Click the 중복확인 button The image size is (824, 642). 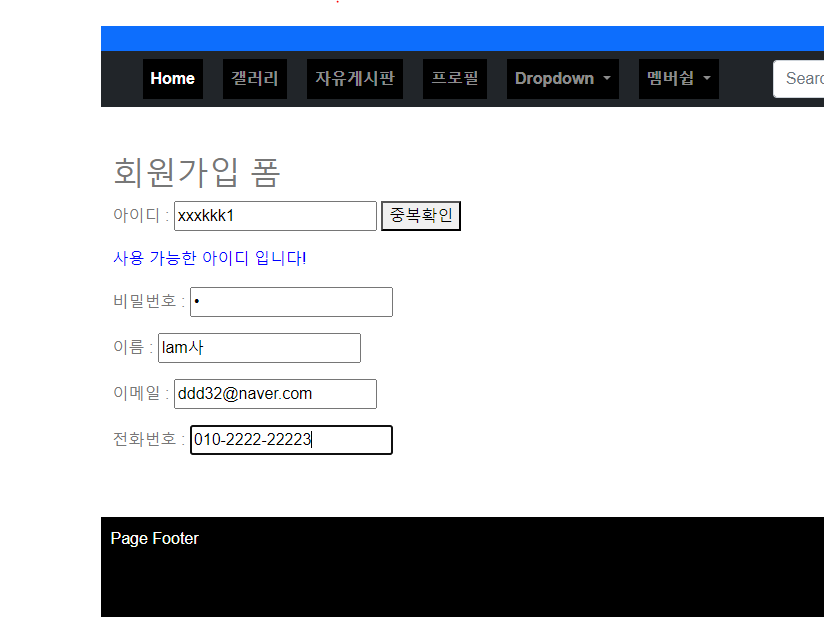point(421,215)
